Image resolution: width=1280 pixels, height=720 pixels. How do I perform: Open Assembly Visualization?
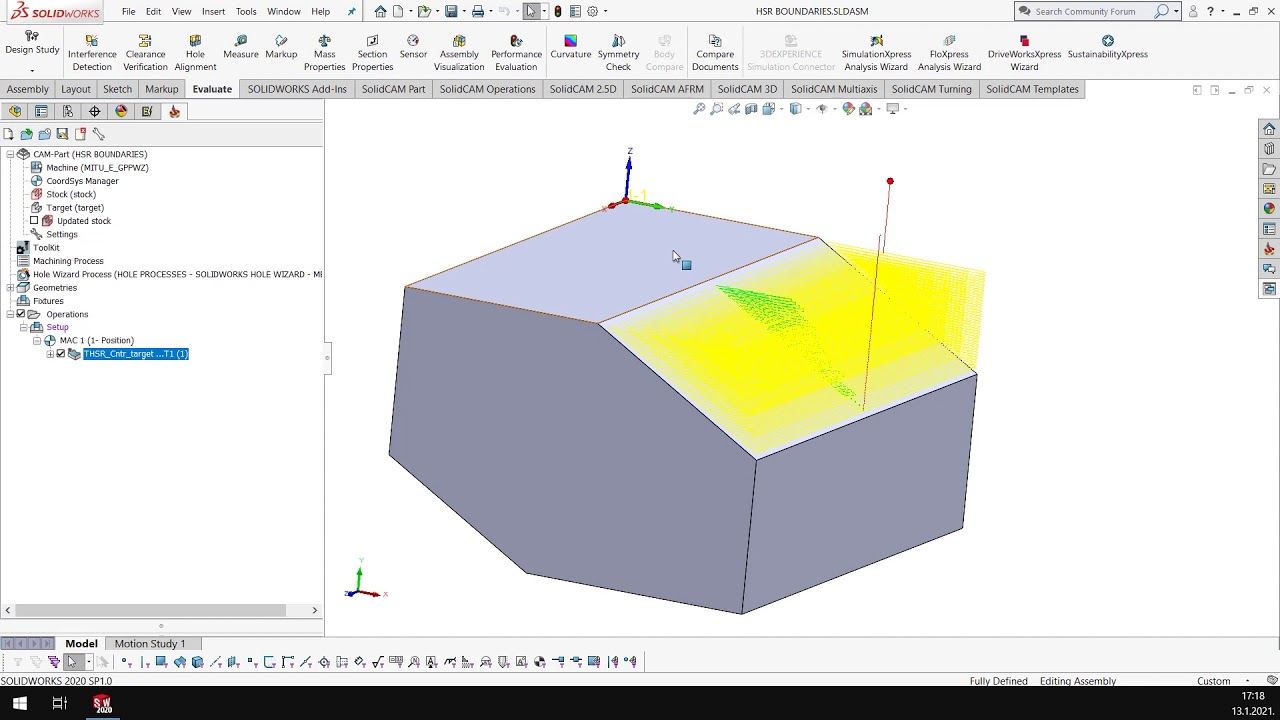459,53
